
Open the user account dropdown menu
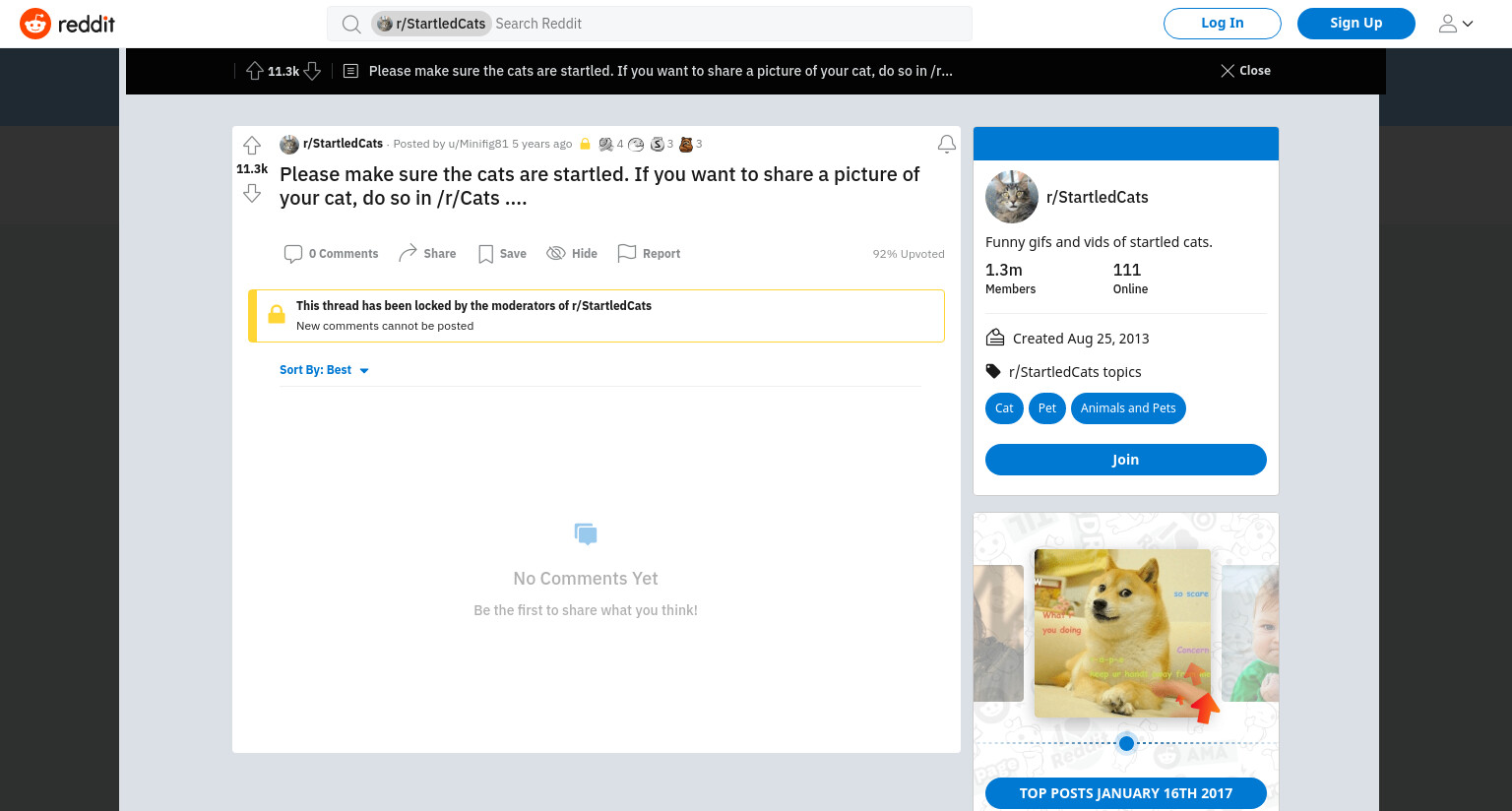pyautogui.click(x=1456, y=24)
